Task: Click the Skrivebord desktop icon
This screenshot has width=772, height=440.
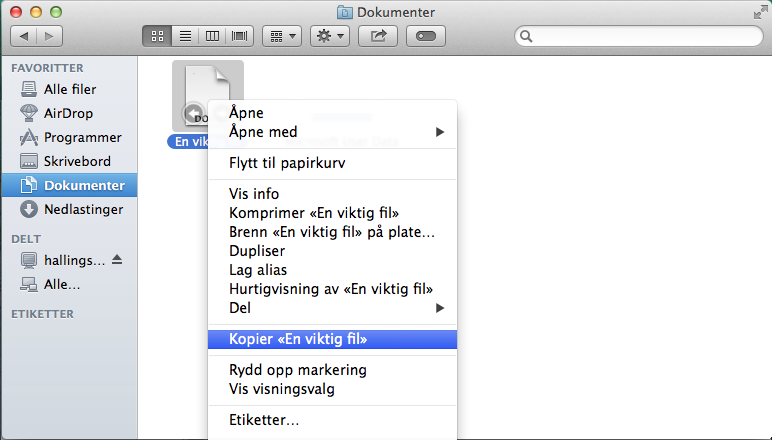Action: pos(29,161)
